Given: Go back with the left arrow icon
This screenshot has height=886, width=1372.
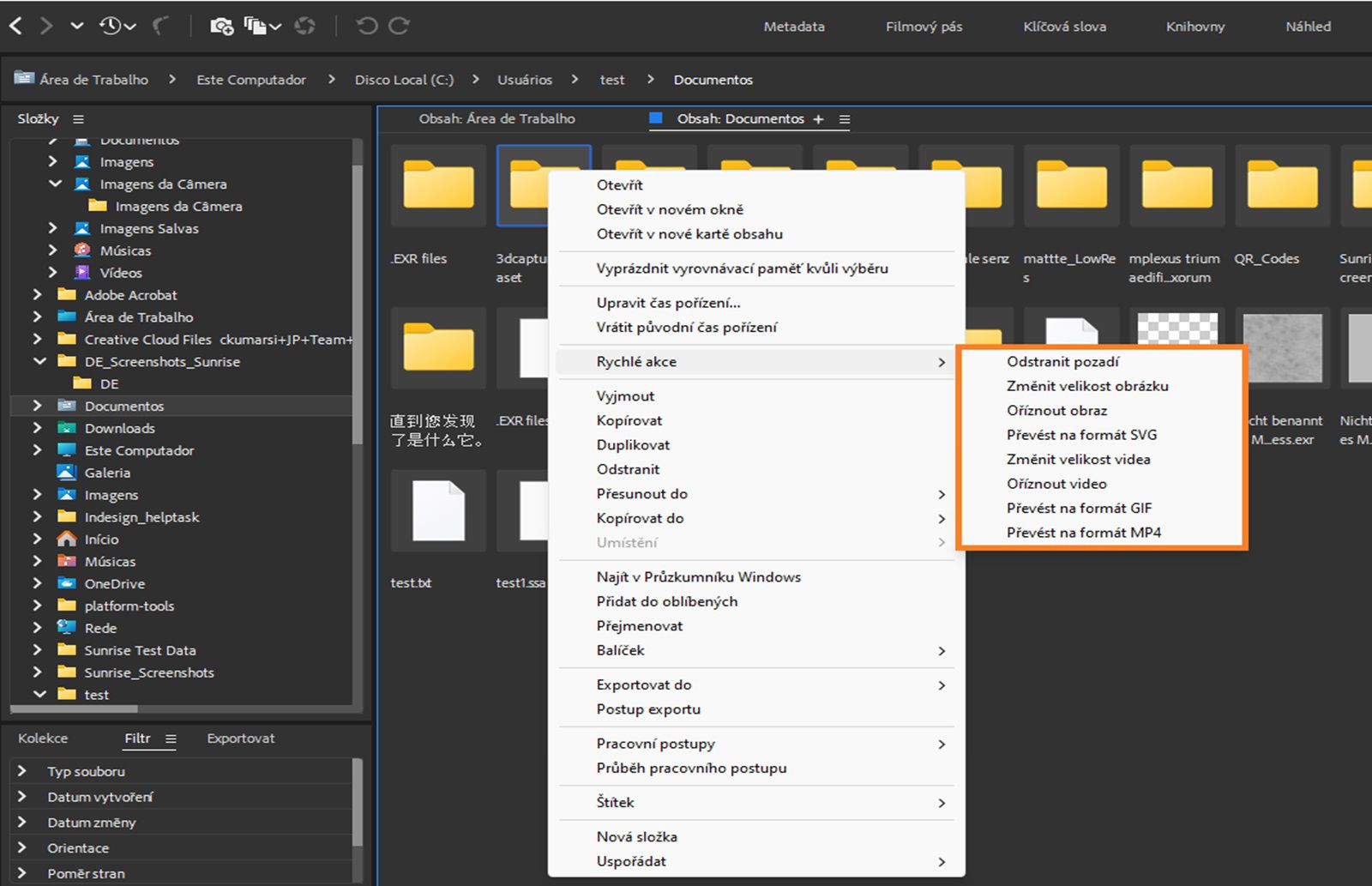Looking at the screenshot, I should point(15,26).
